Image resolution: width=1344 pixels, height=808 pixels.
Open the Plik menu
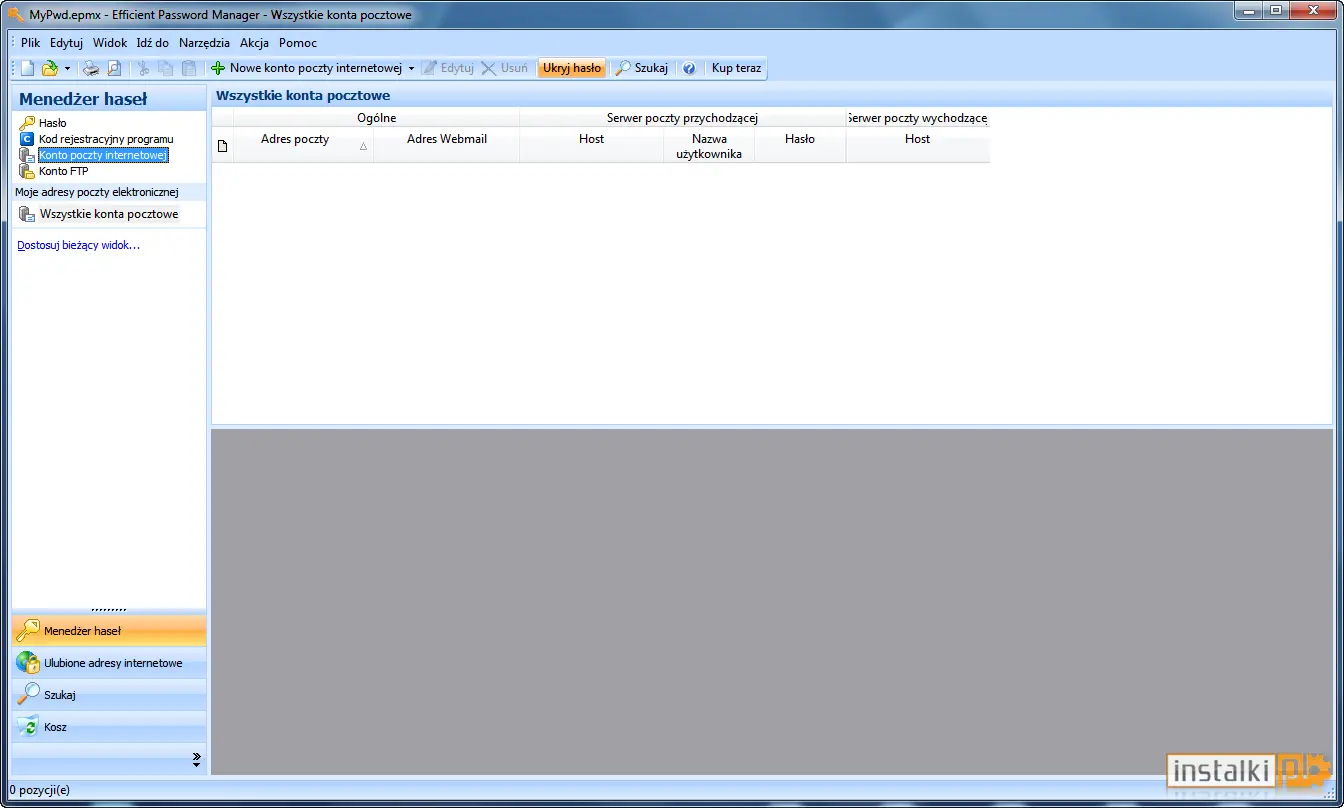(30, 43)
